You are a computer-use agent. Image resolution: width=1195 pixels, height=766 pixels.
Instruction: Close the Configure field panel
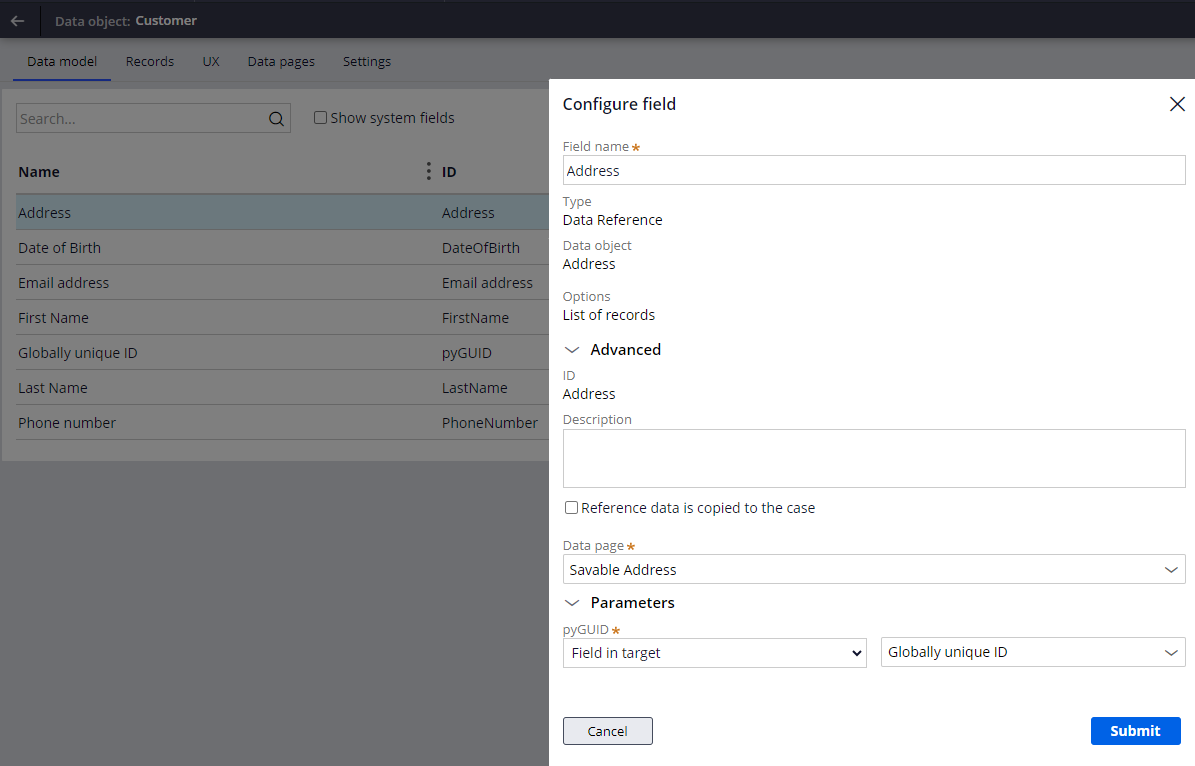pos(1177,104)
